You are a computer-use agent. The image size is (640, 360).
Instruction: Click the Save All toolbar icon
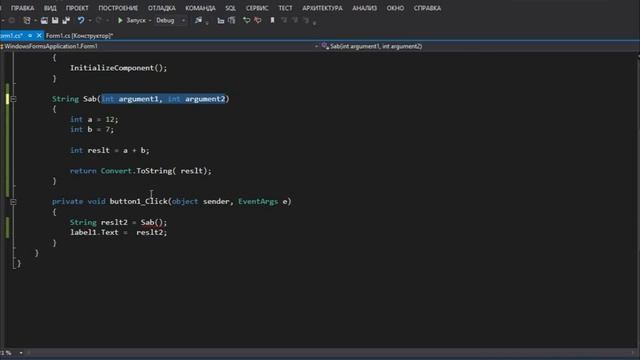(66, 20)
